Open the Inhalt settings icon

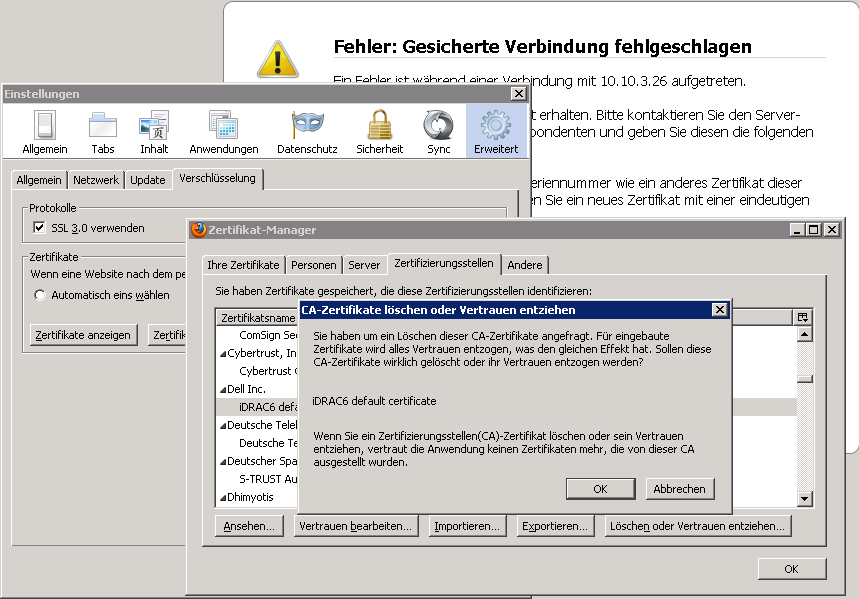coord(154,125)
